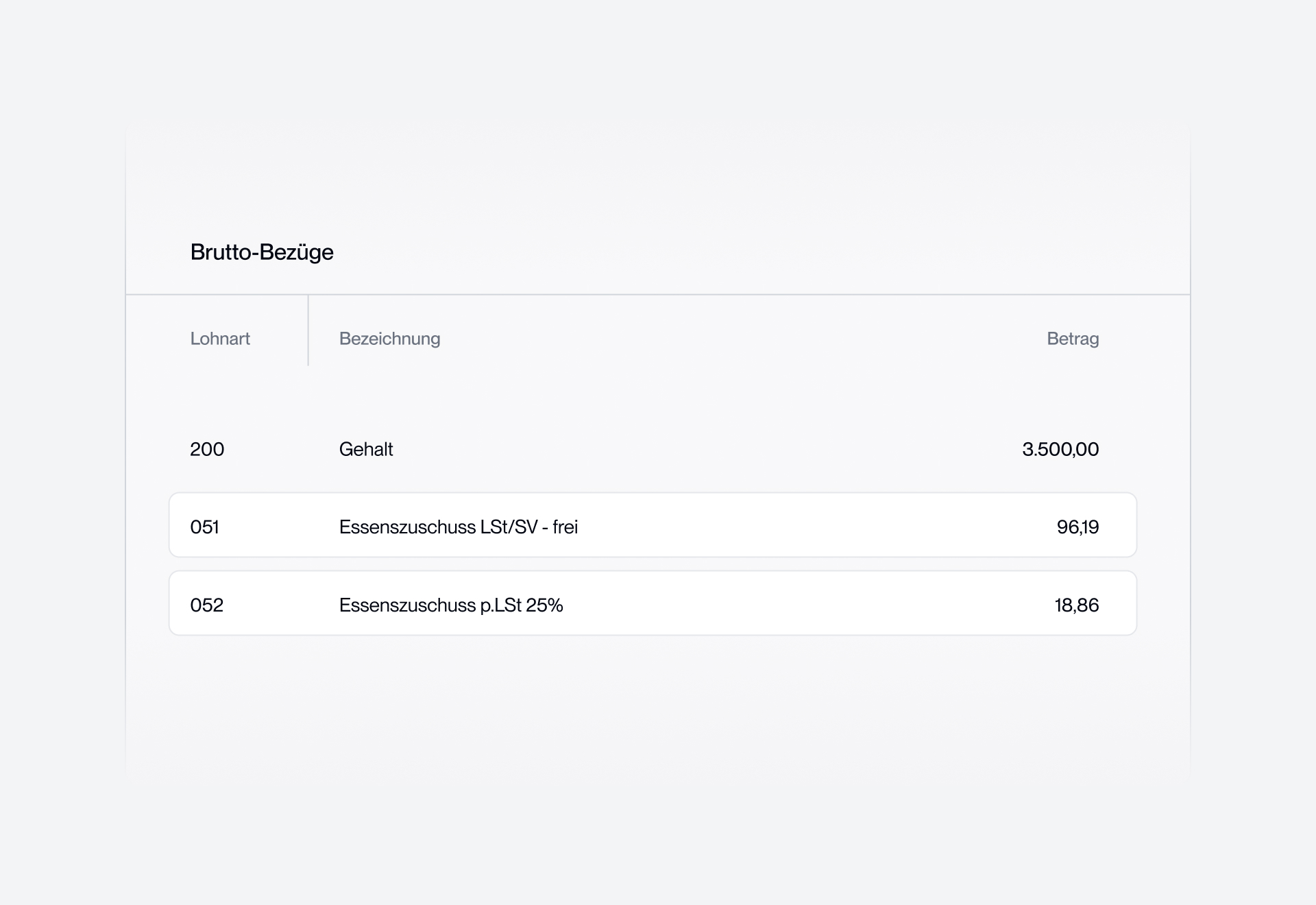Select the Essenszuschuss p.LSt 25% label

pos(451,605)
